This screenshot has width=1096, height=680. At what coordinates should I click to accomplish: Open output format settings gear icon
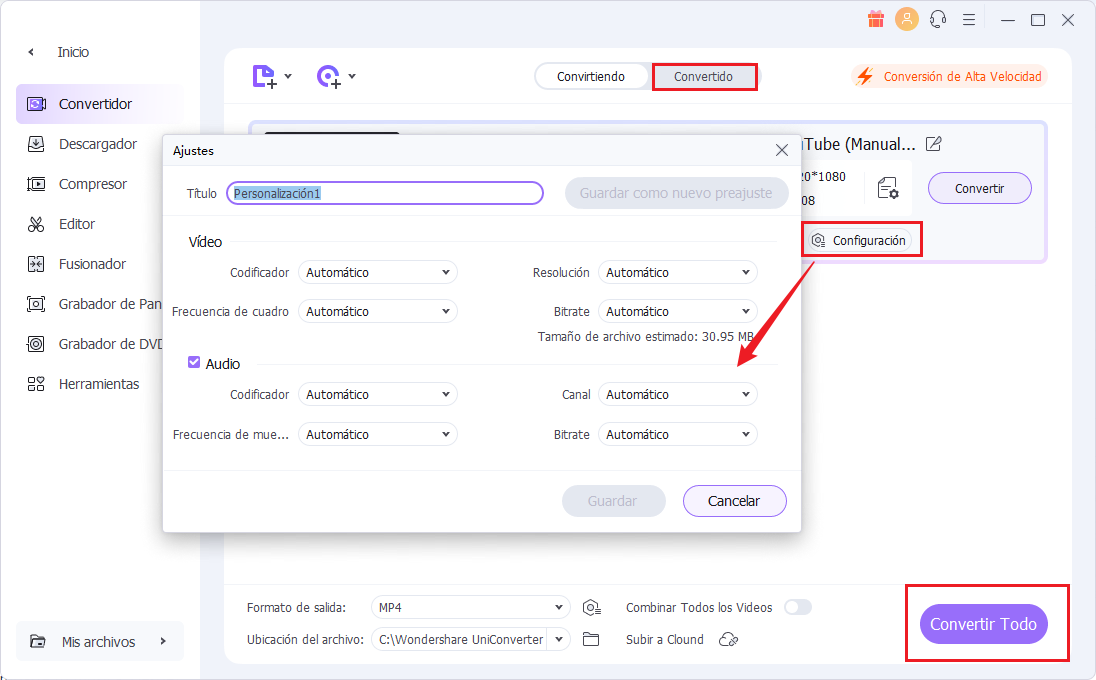592,608
